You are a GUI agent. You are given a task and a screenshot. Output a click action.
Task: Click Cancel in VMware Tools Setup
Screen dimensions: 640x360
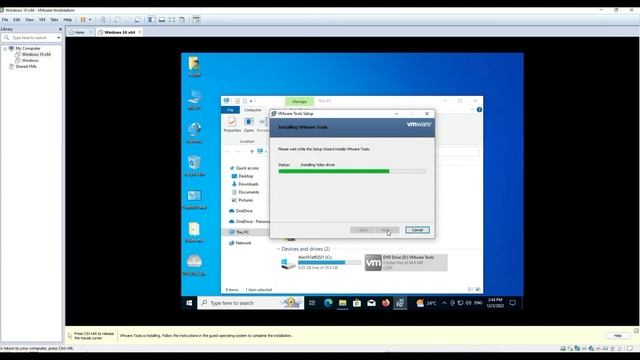point(417,230)
